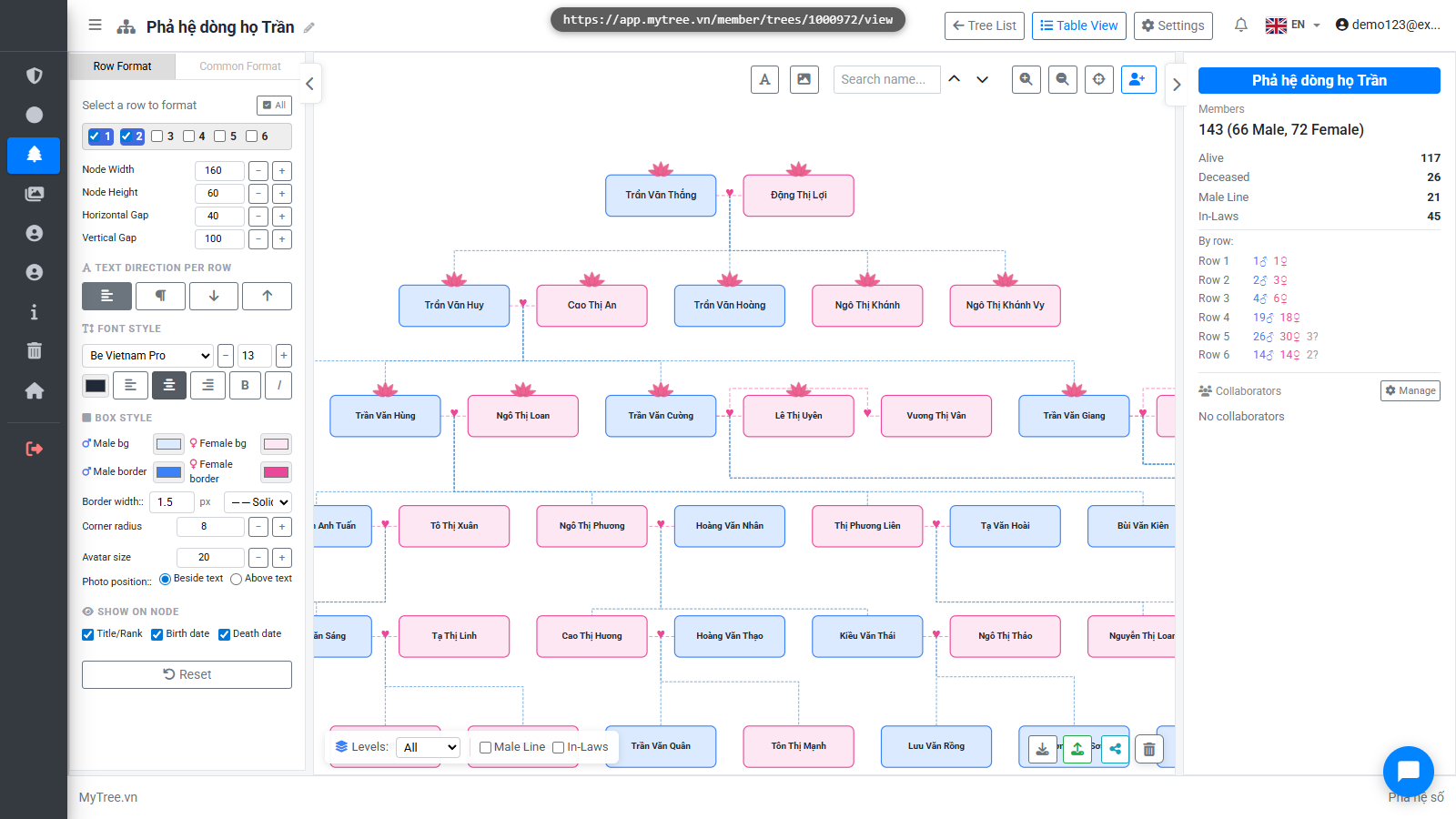Select the Above text photo position
The height and width of the screenshot is (819, 1456).
[x=237, y=579]
